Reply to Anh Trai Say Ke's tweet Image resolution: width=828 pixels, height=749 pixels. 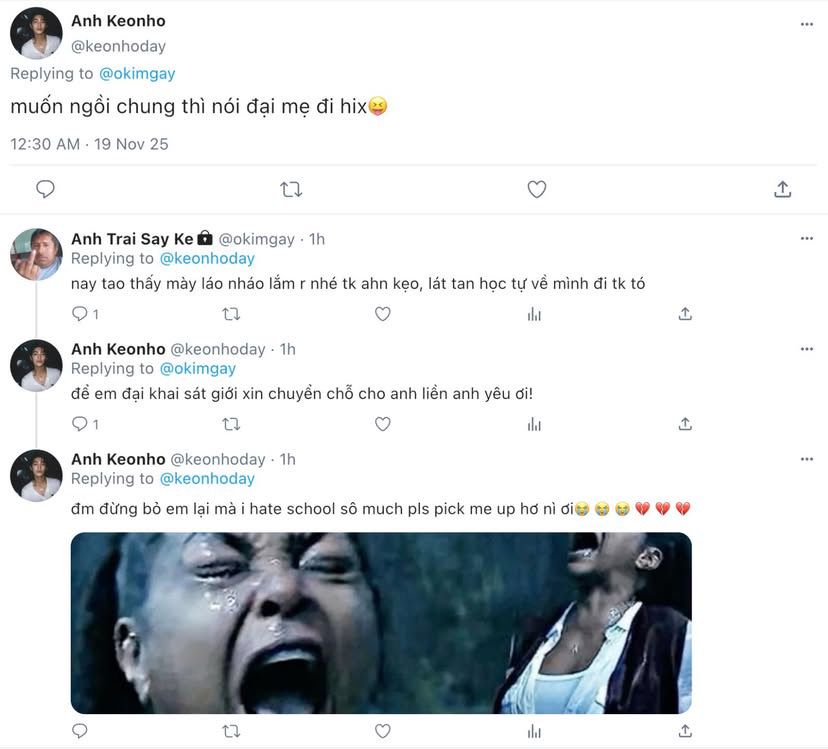(x=80, y=314)
